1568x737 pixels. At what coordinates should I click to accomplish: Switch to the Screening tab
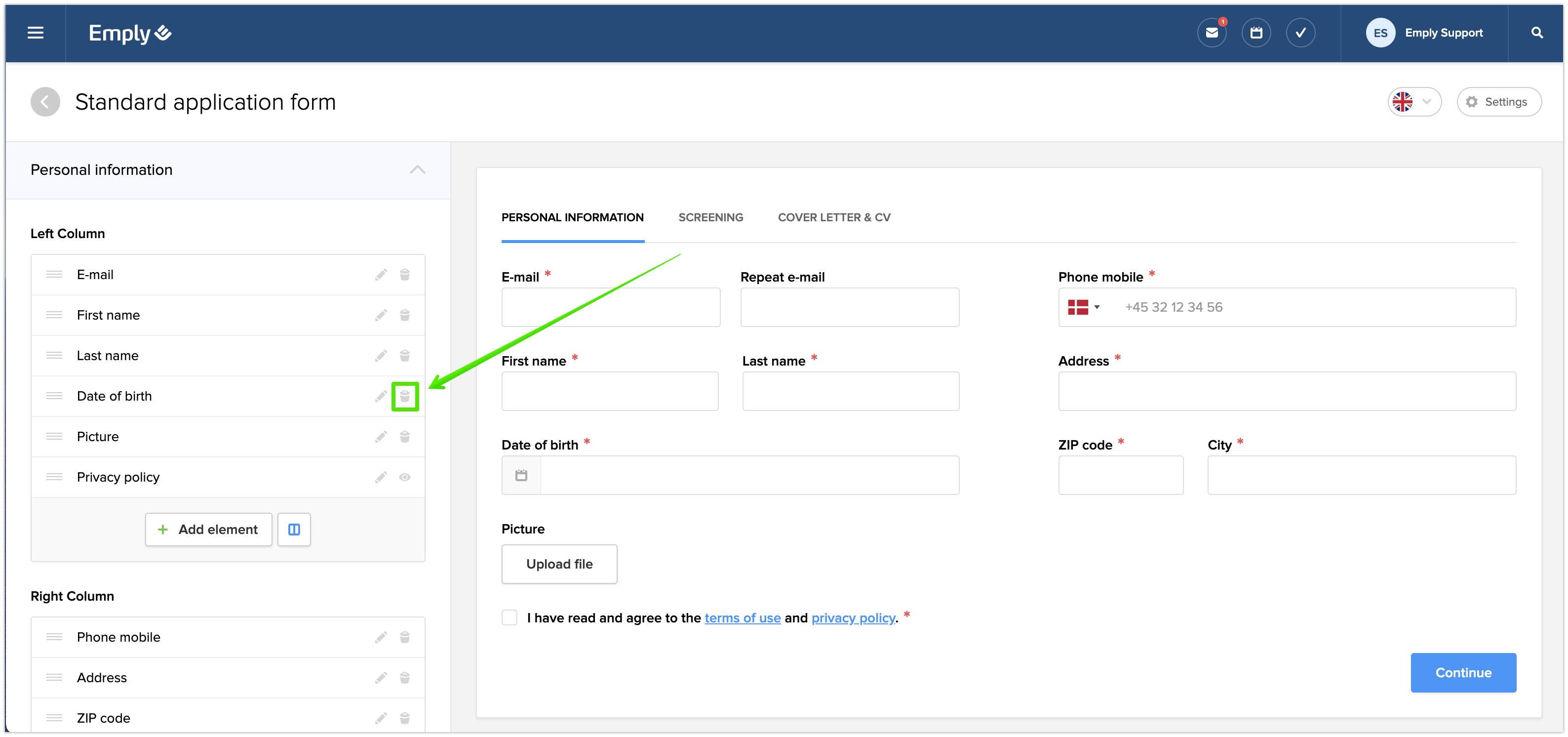tap(710, 217)
